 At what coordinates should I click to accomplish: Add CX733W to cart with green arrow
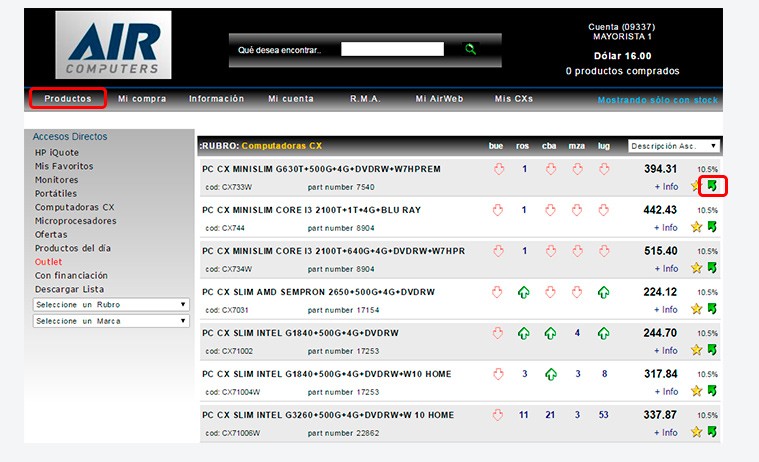click(712, 185)
